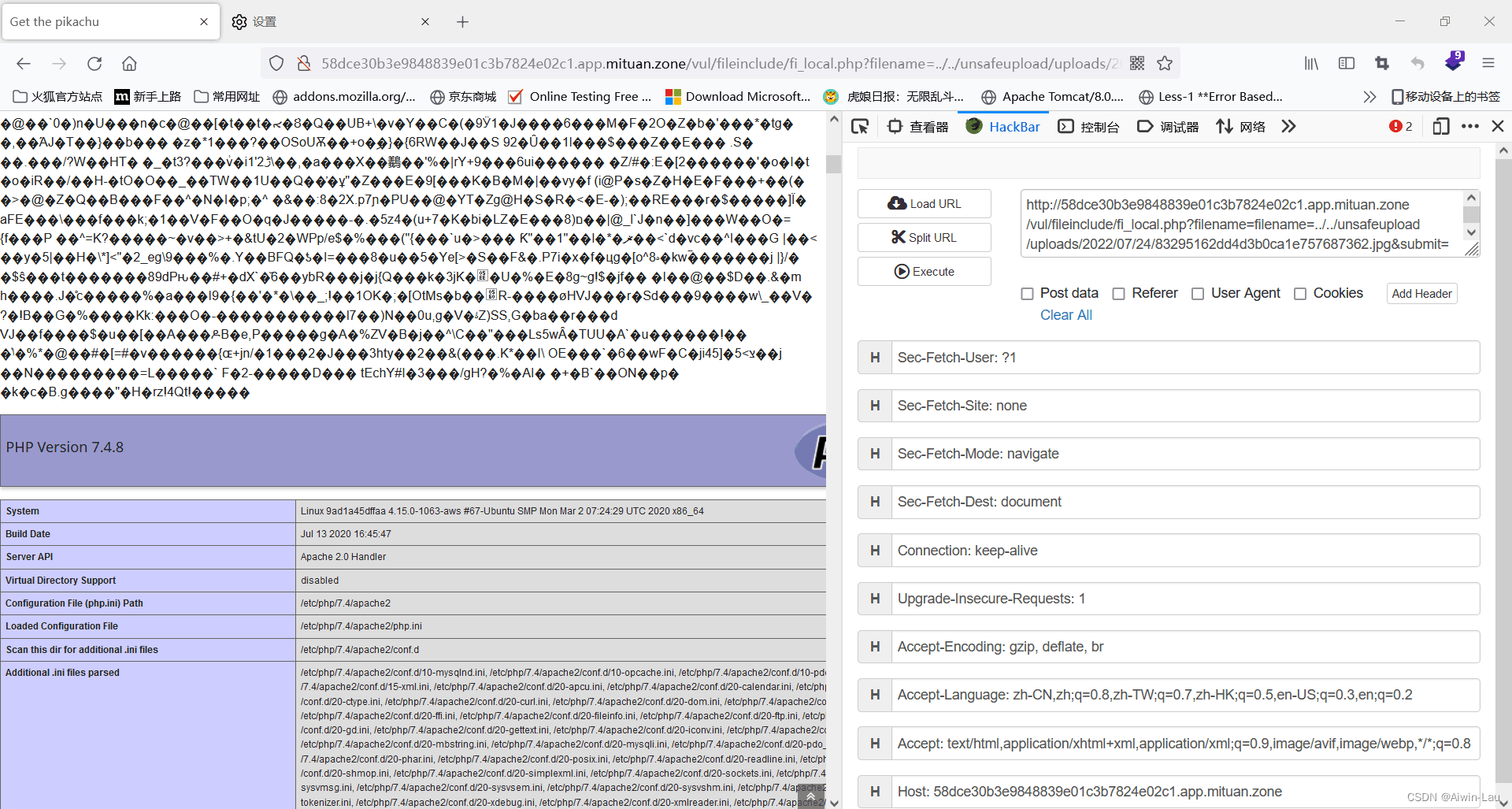Open the 常用网址 bookmark folder

(x=228, y=97)
